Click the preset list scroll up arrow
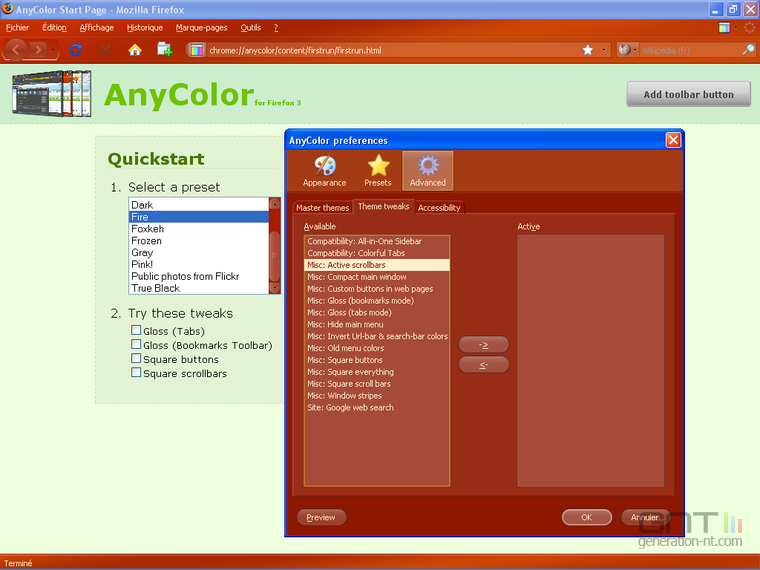The image size is (760, 570). [274, 204]
